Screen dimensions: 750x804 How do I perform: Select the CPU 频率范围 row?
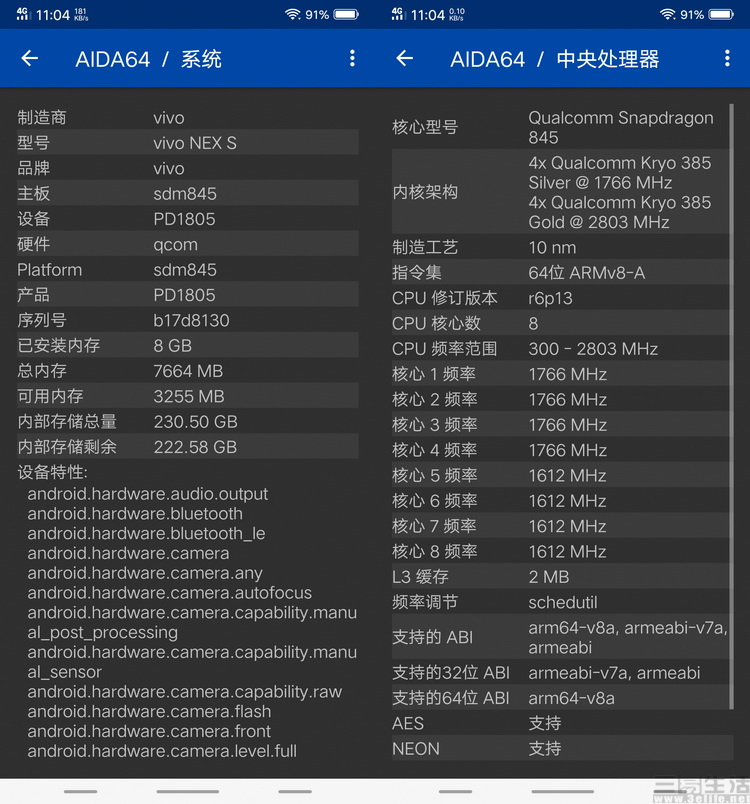click(562, 349)
